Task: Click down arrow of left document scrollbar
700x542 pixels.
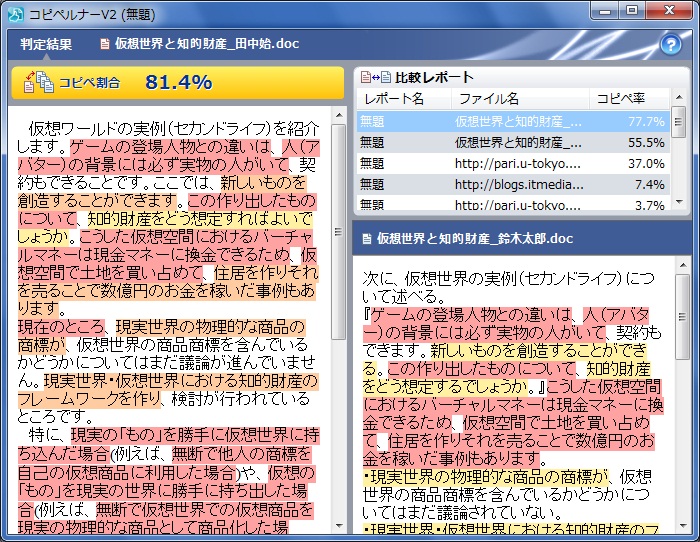Action: (339, 526)
